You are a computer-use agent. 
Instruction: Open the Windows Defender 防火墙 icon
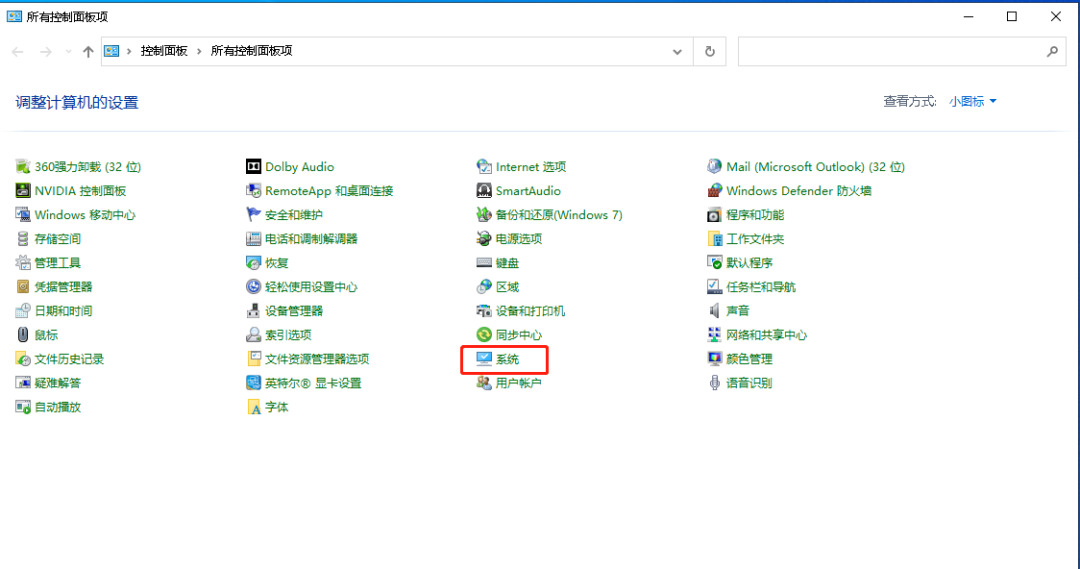point(714,191)
